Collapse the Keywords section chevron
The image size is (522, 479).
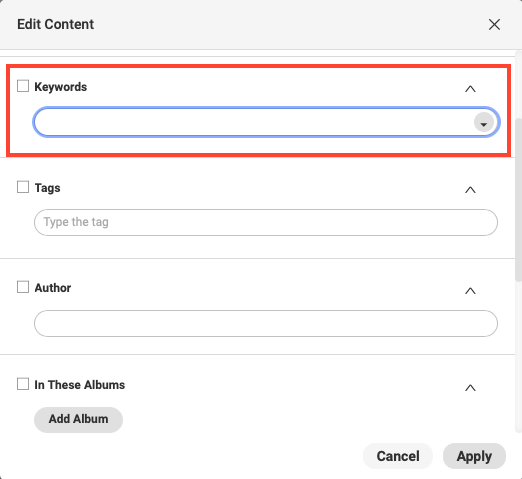click(470, 89)
